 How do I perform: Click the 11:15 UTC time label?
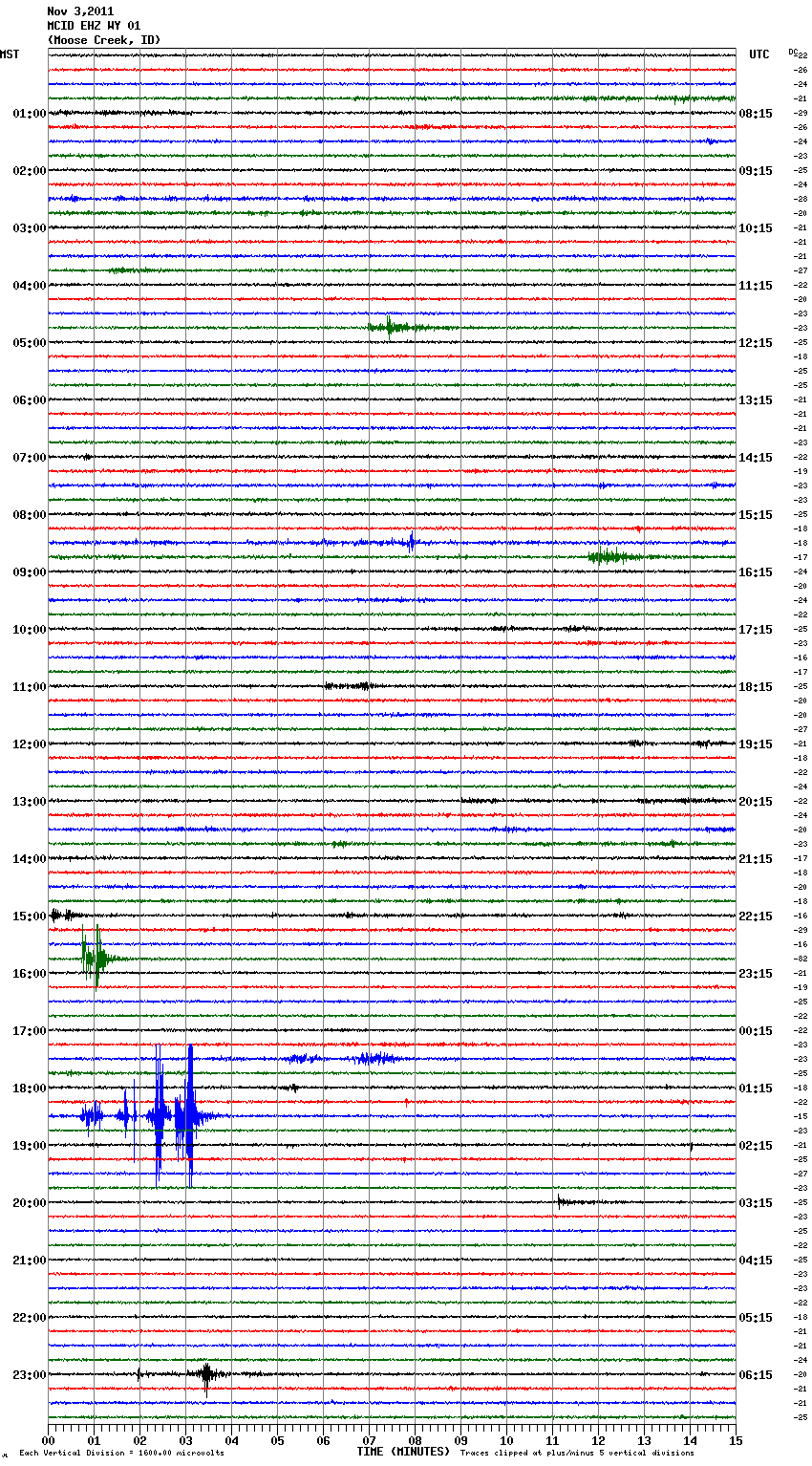tap(756, 286)
